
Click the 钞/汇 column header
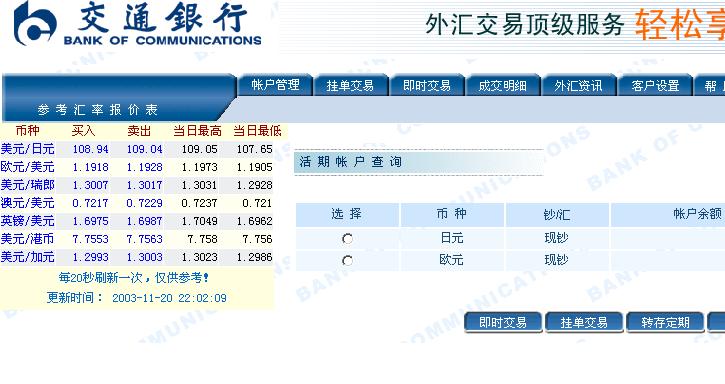click(x=557, y=214)
